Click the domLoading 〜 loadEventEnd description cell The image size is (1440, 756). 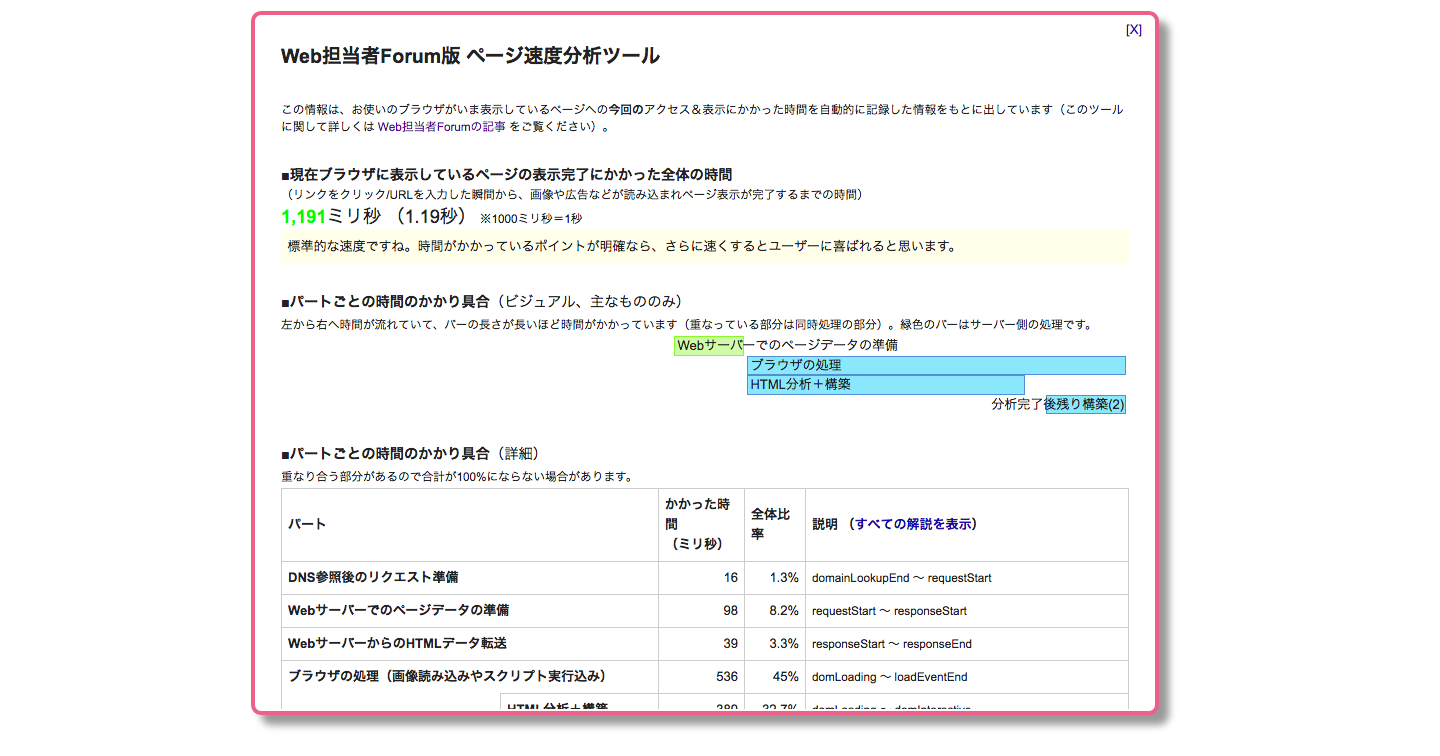(889, 677)
